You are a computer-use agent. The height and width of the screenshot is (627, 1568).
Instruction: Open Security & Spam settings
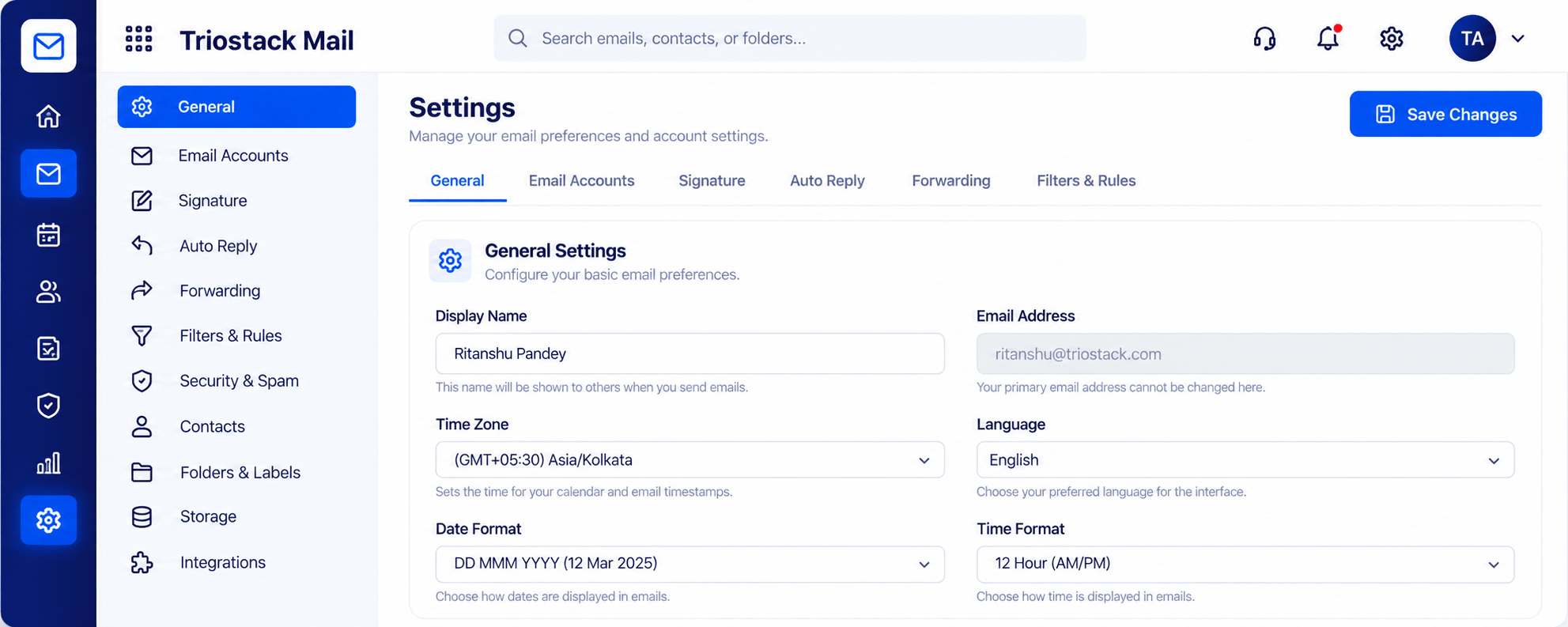point(236,381)
